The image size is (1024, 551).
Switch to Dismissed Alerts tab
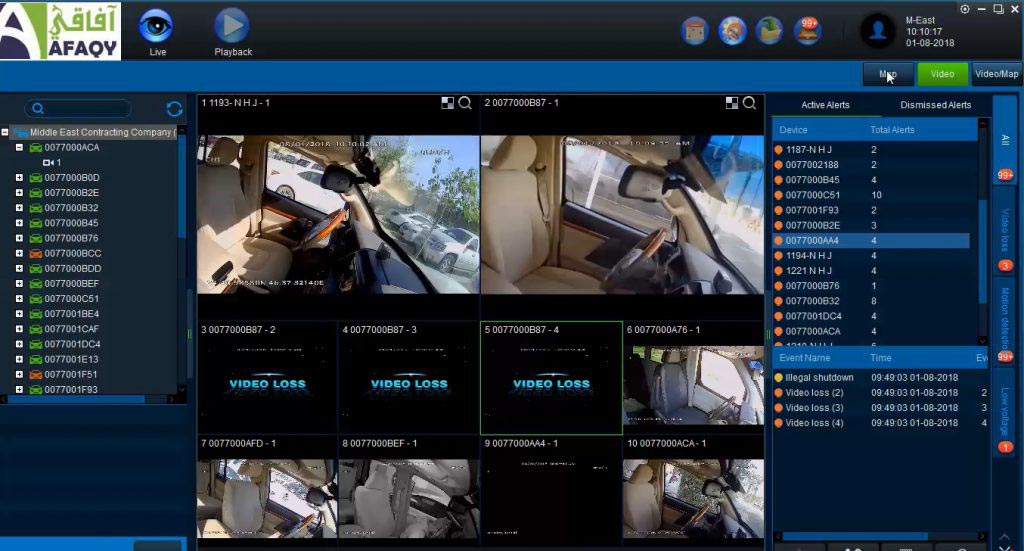[x=935, y=105]
